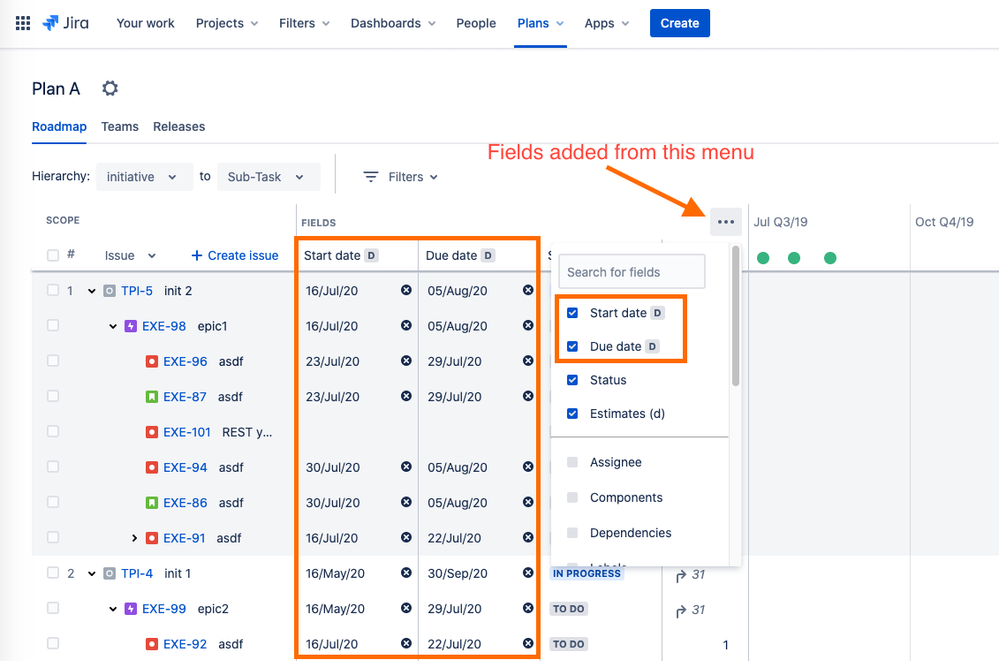This screenshot has height=661, width=999.
Task: Enable the Dependencies field checkbox
Action: [572, 532]
